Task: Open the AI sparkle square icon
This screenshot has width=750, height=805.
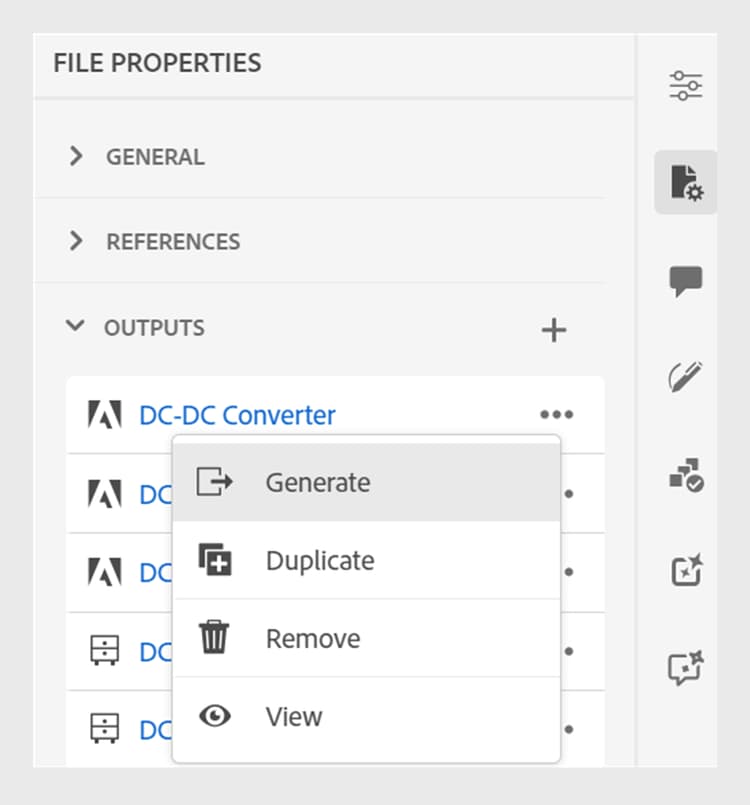Action: [687, 570]
